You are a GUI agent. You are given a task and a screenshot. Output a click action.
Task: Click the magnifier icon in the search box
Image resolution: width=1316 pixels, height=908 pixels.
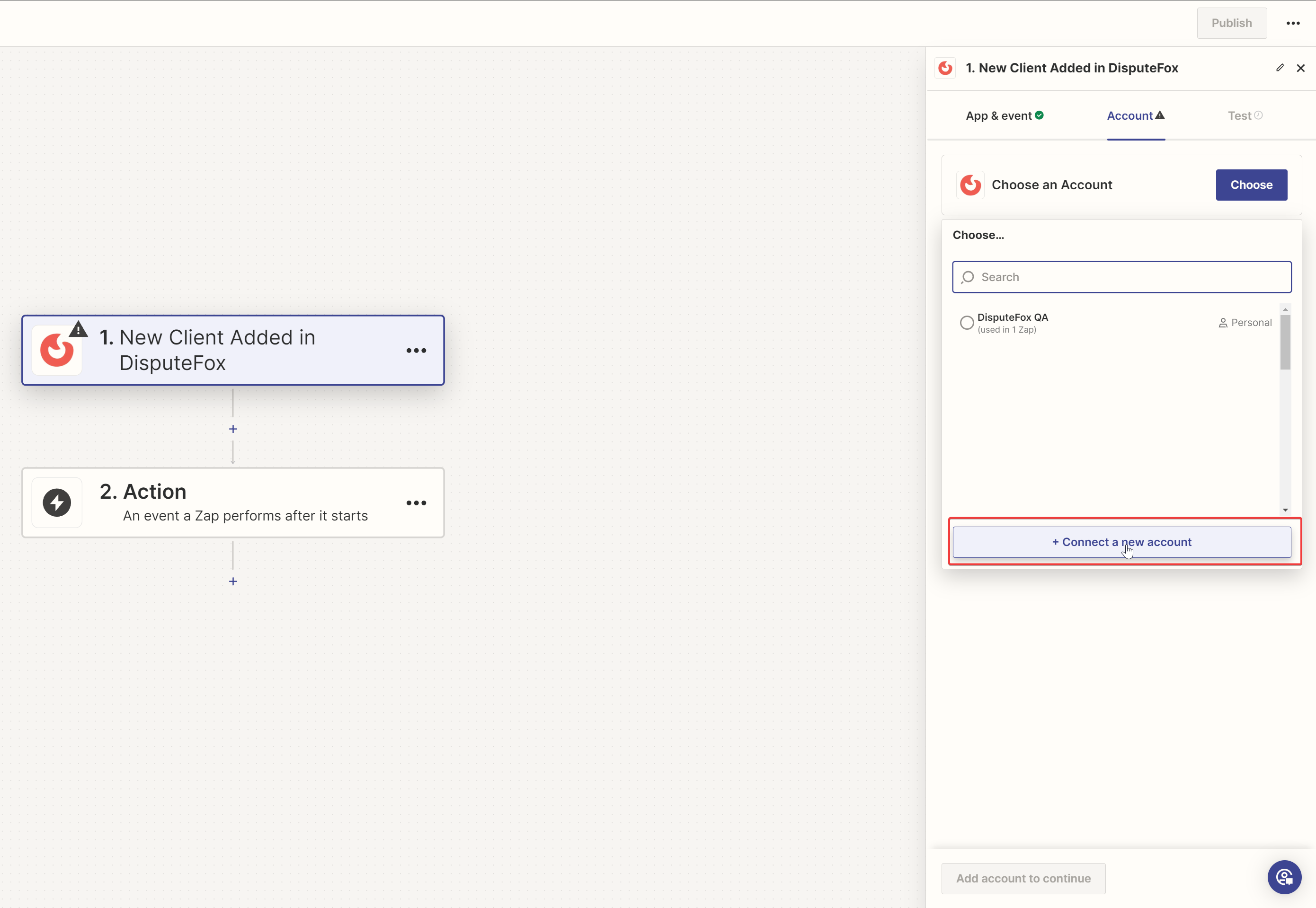pos(968,277)
